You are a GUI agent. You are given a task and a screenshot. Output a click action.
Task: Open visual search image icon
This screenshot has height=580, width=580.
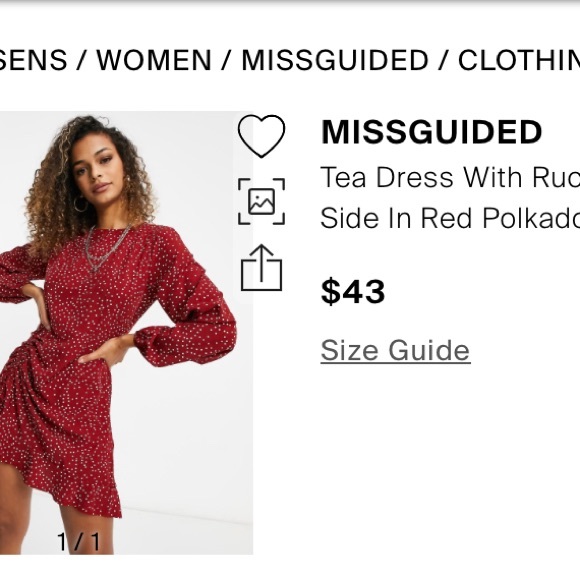tap(262, 201)
